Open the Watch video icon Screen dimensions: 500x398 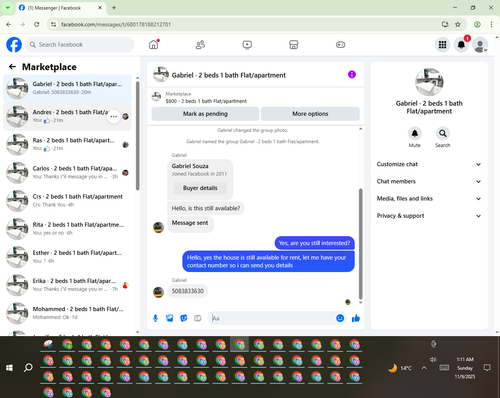pyautogui.click(x=247, y=45)
